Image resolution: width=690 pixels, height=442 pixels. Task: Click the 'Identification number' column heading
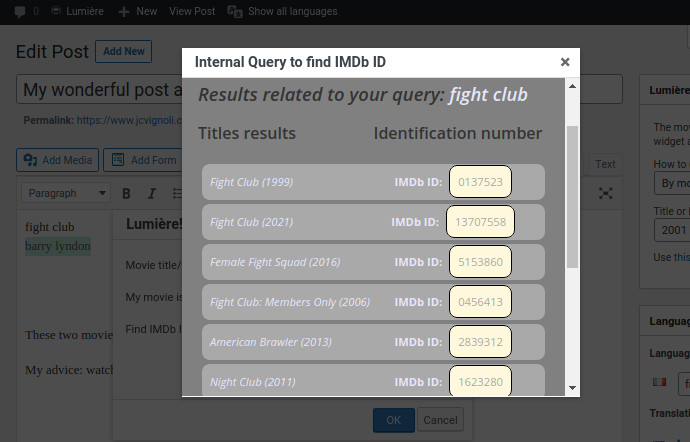(x=458, y=133)
